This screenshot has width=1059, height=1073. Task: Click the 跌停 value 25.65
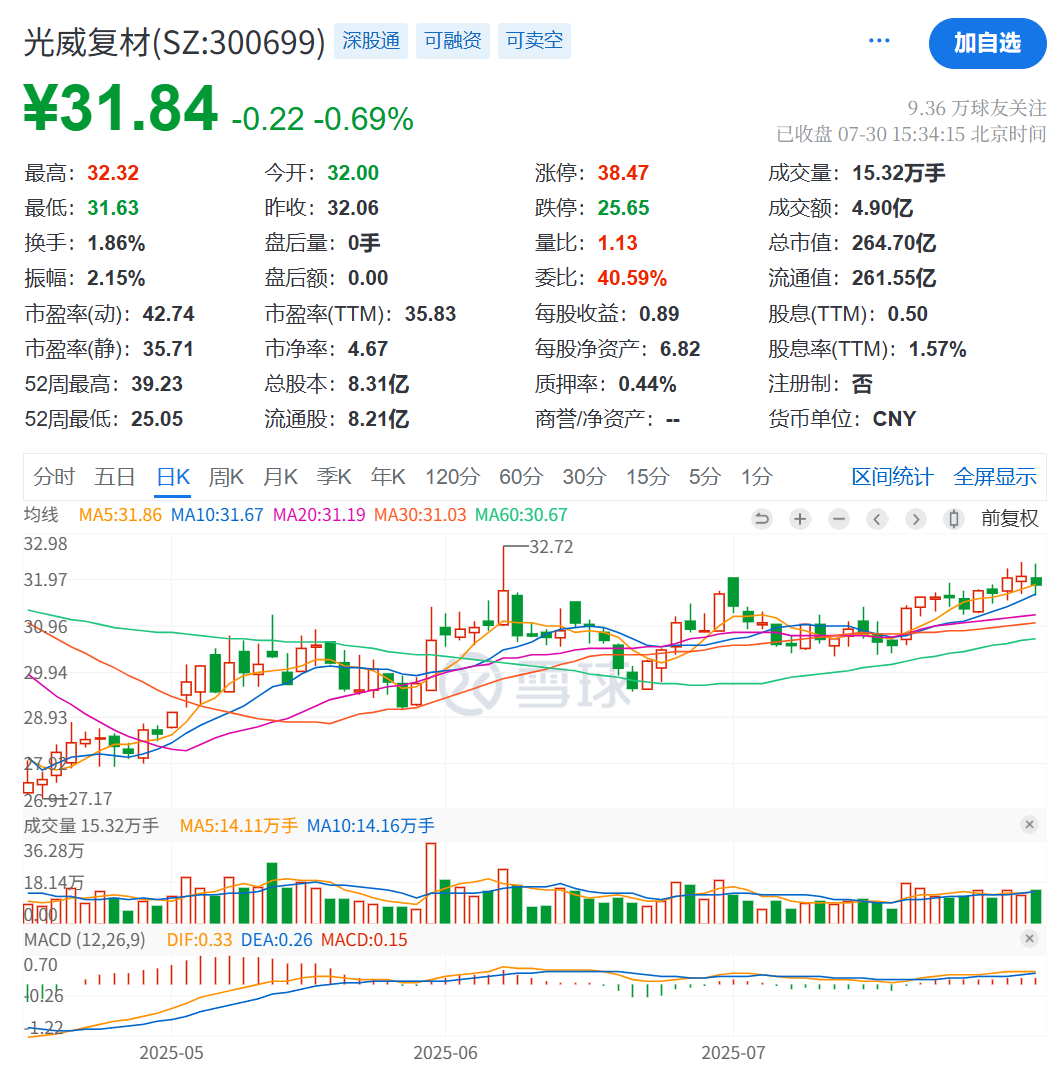[x=623, y=208]
